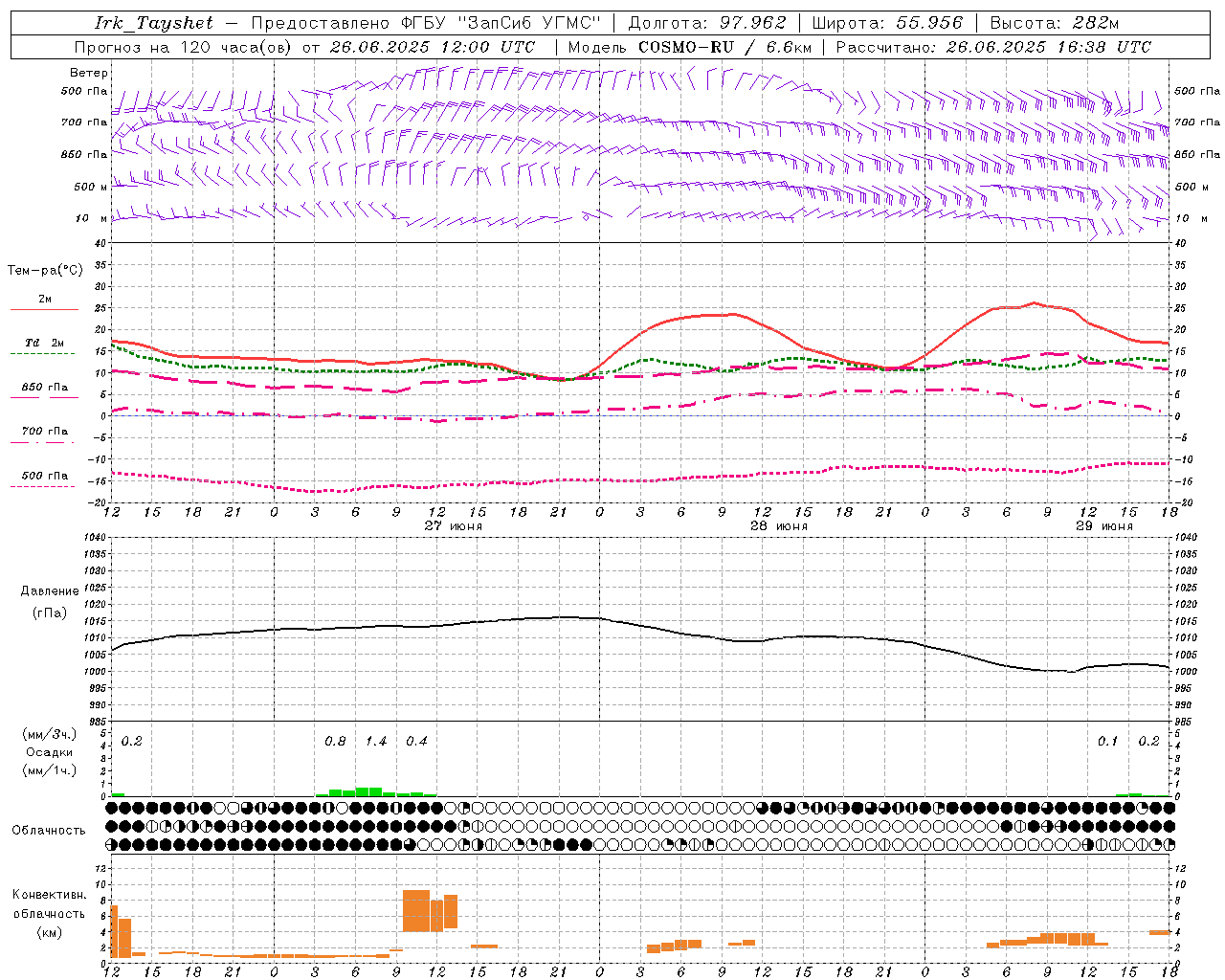1225x980 pixels.
Task: Click the longitude value Долгота: 97.962
Action: [707, 23]
